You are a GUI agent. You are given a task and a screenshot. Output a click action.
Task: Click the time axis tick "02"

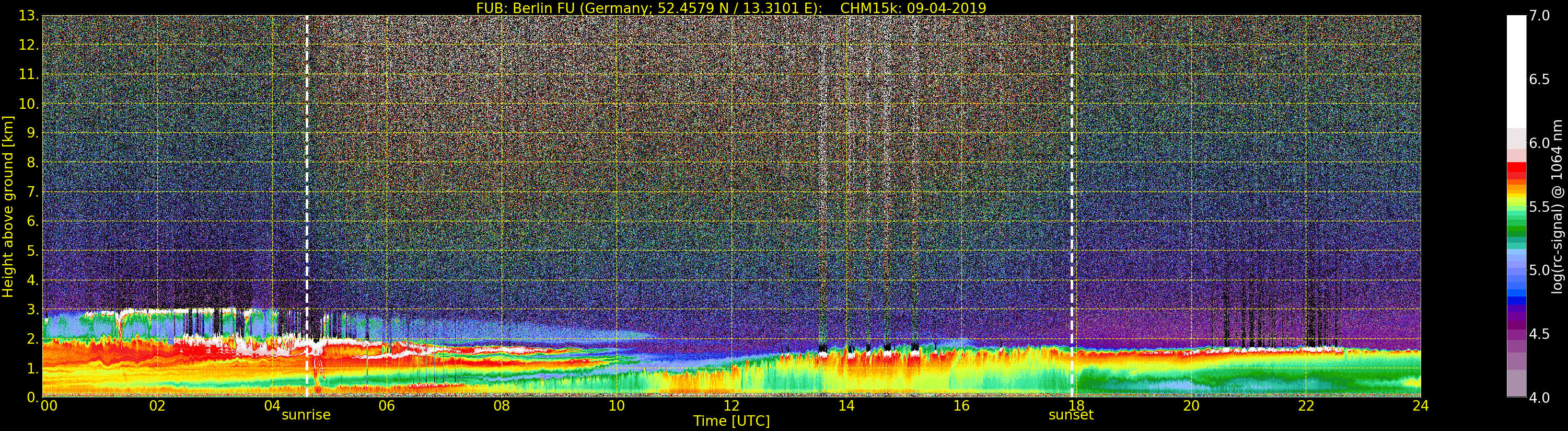157,406
